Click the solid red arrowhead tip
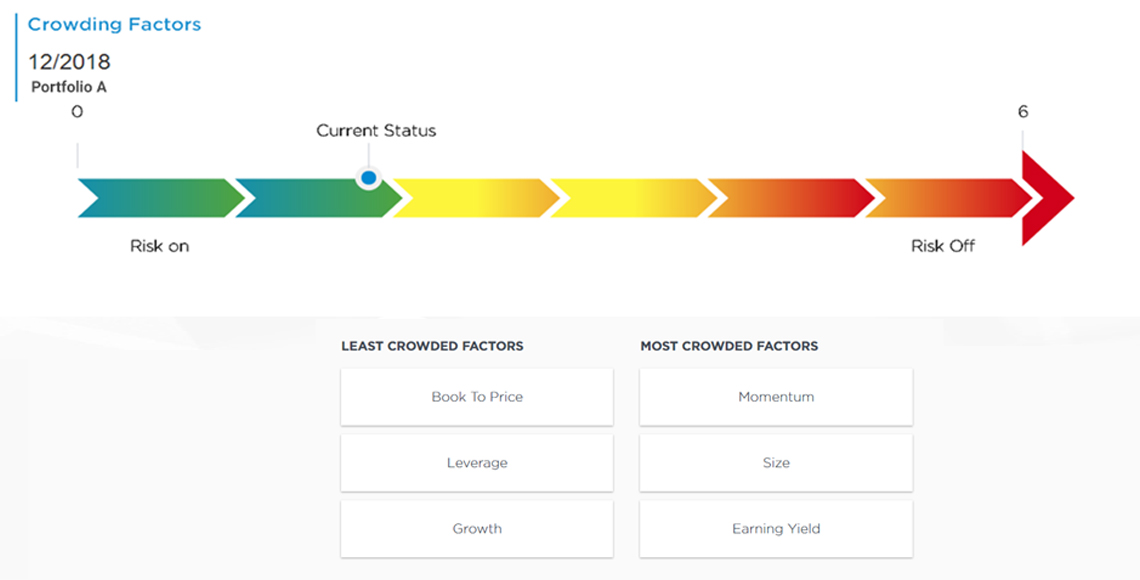The image size is (1140, 580). (1045, 198)
